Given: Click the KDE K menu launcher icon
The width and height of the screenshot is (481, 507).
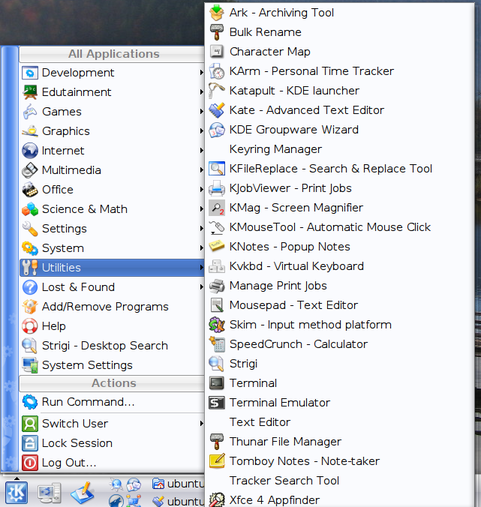Looking at the screenshot, I should point(16,492).
